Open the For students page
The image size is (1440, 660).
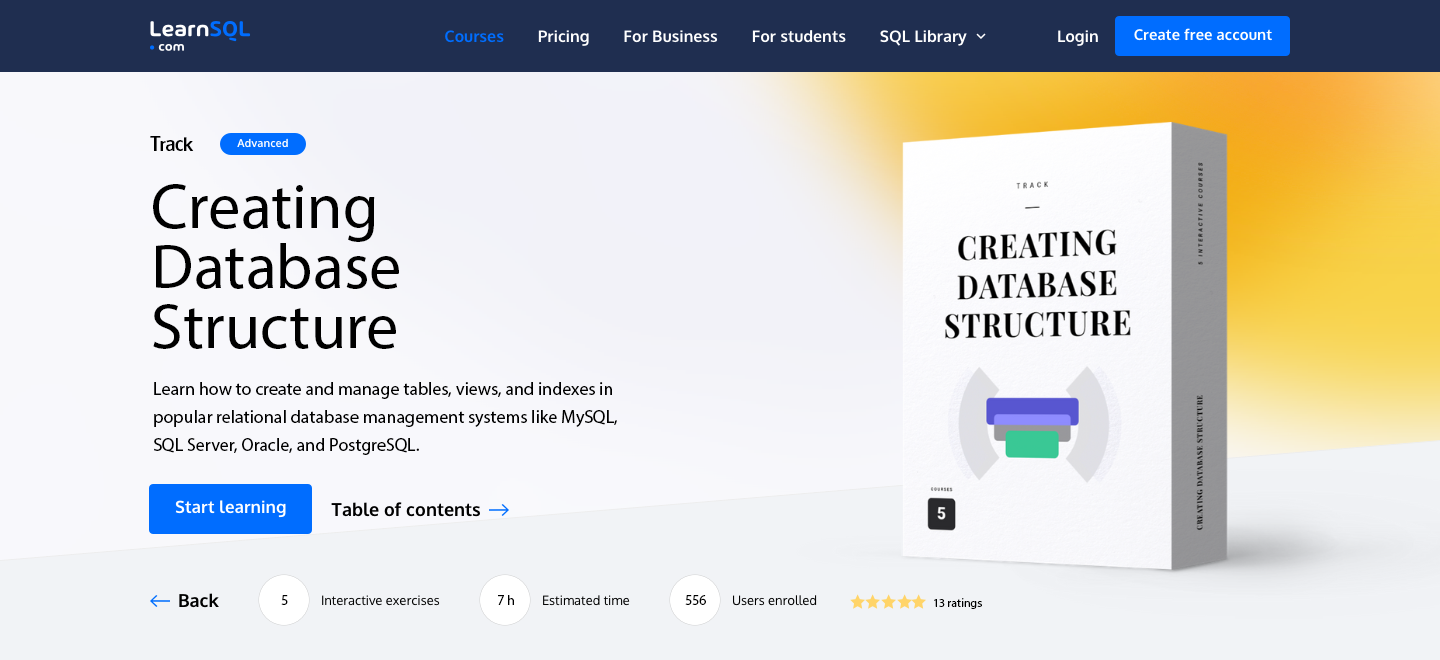tap(798, 36)
